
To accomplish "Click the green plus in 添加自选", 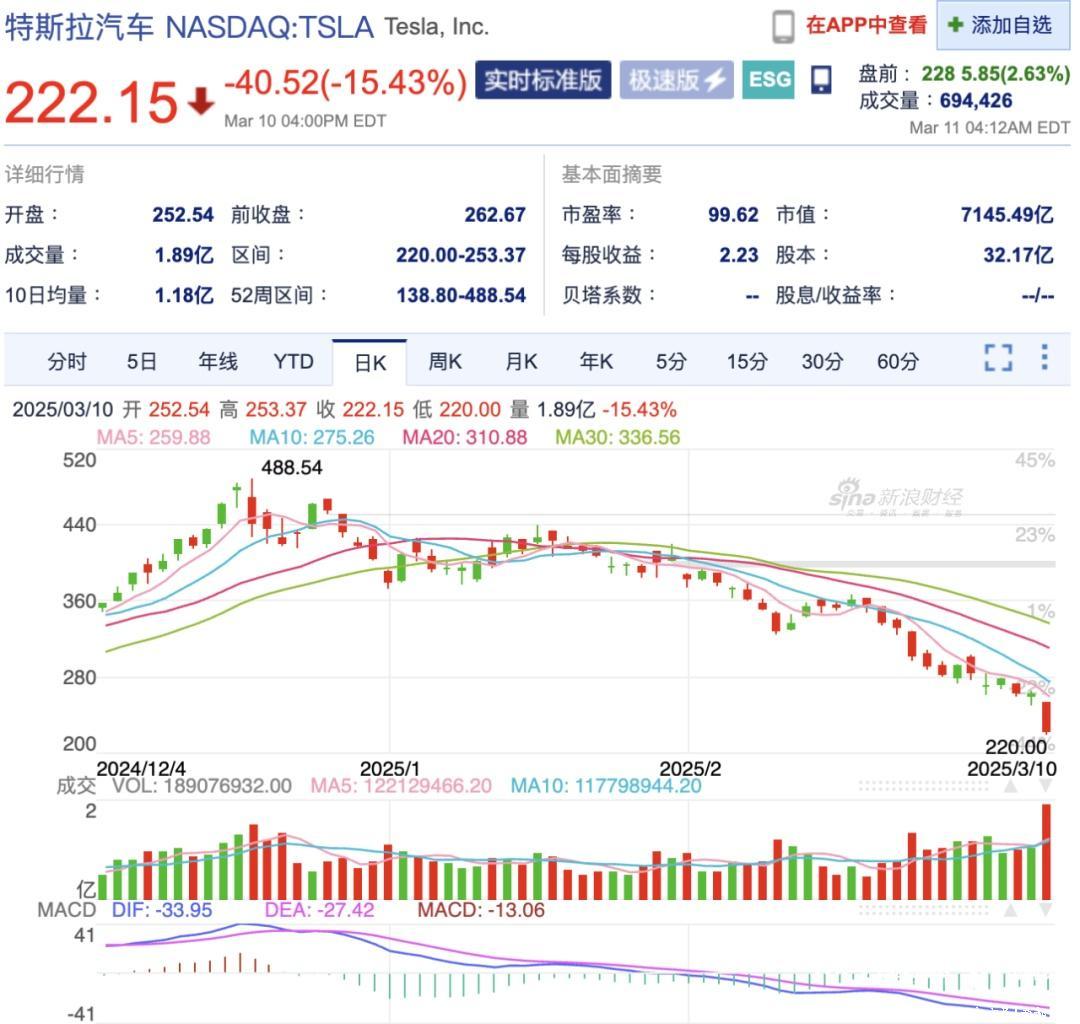I will point(954,26).
